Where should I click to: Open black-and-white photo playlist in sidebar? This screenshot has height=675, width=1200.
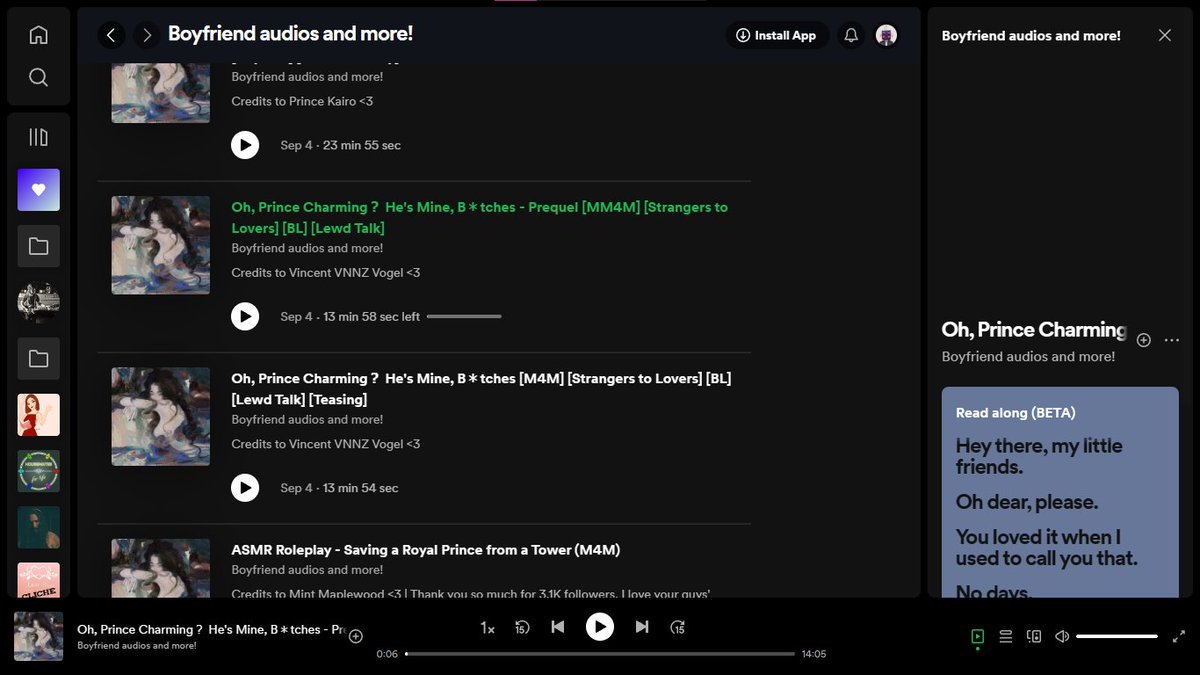[x=38, y=302]
